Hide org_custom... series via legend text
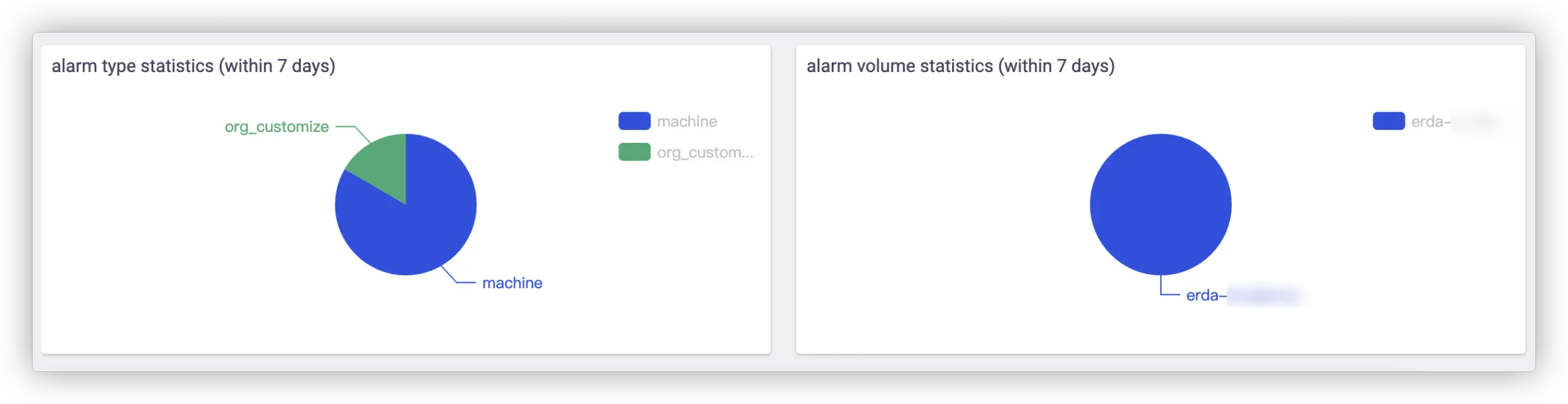 pyautogui.click(x=704, y=152)
